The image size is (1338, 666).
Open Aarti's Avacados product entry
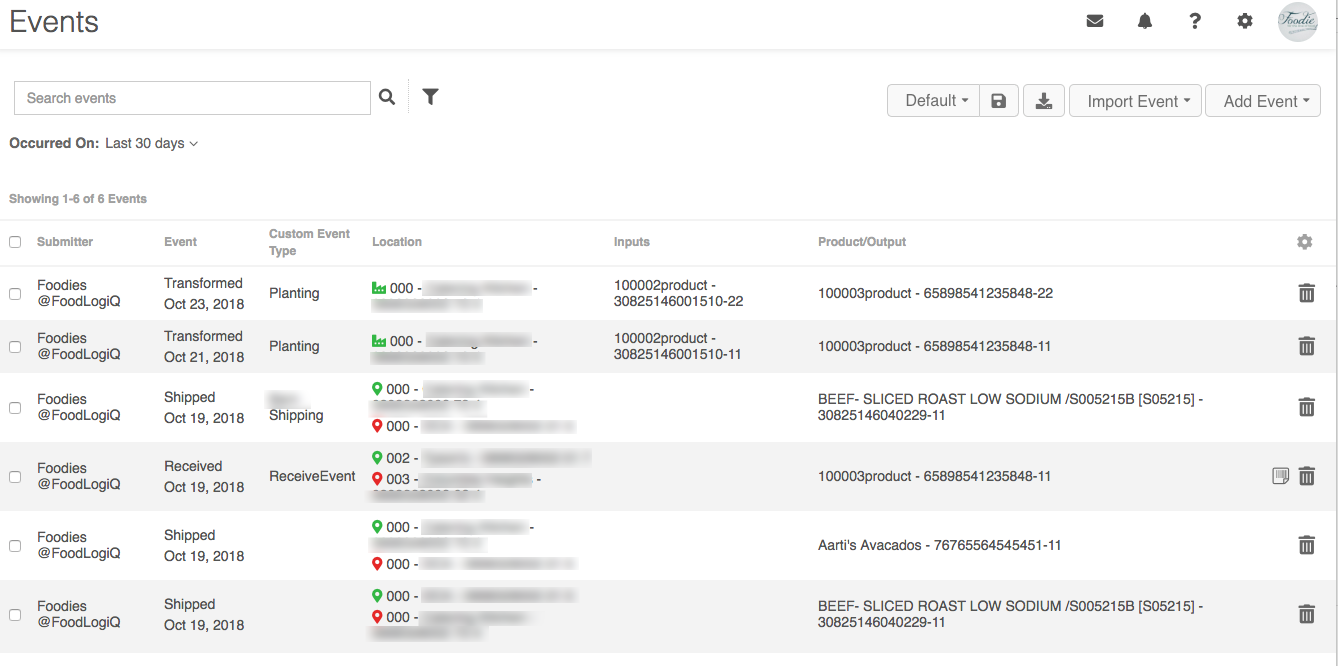(940, 545)
